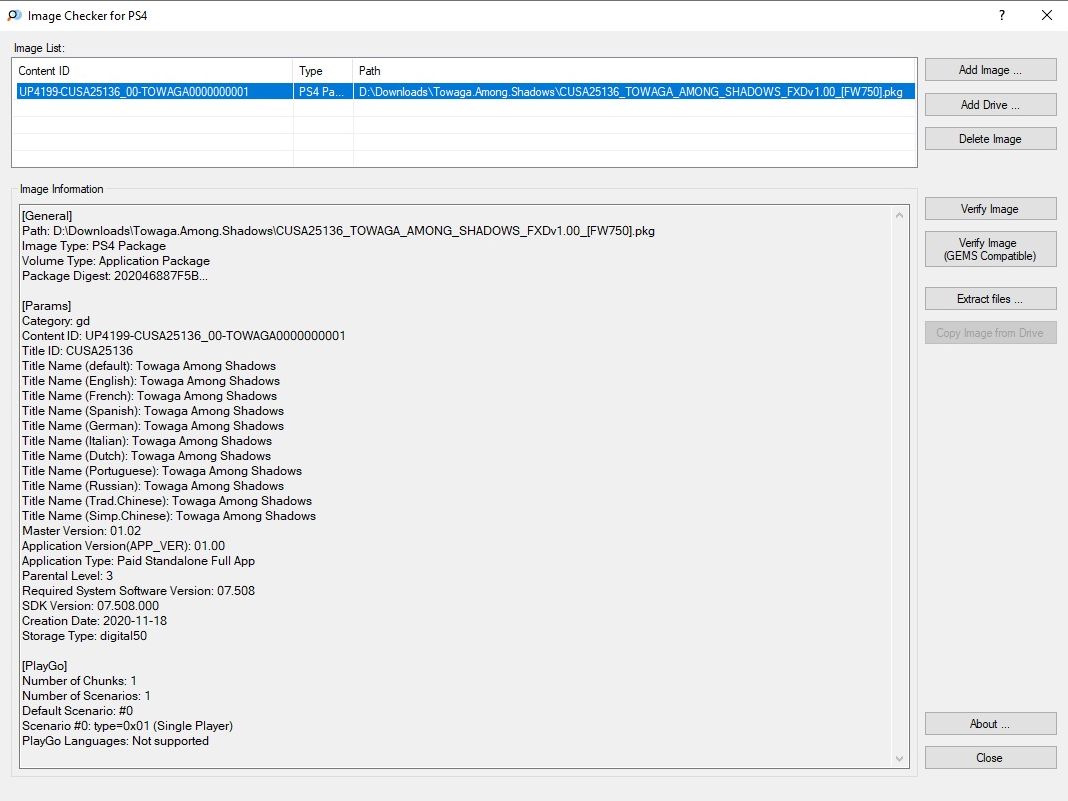Start verification with the Verify Image button
1068x801 pixels.
click(x=990, y=209)
